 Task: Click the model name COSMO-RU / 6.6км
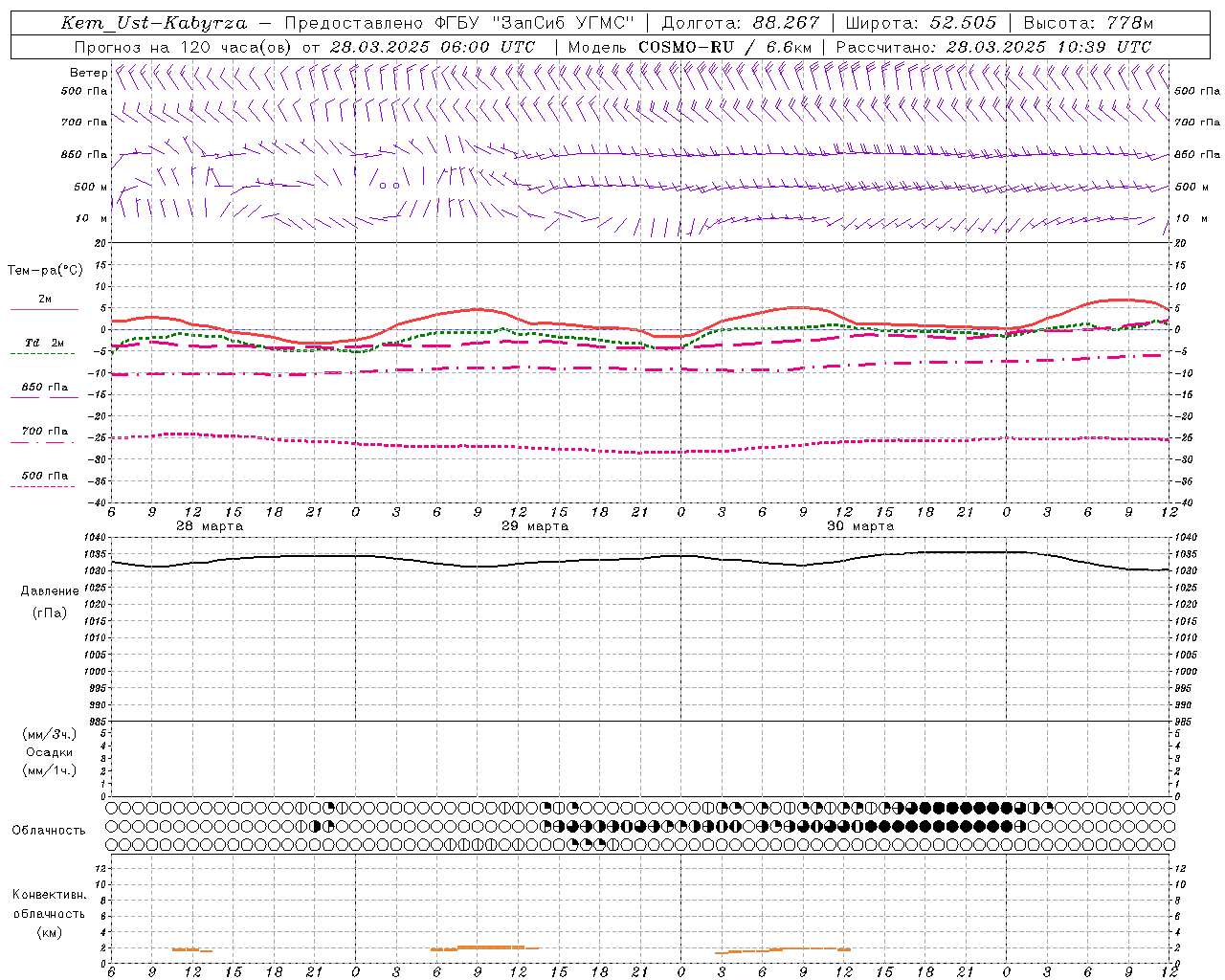[x=724, y=47]
